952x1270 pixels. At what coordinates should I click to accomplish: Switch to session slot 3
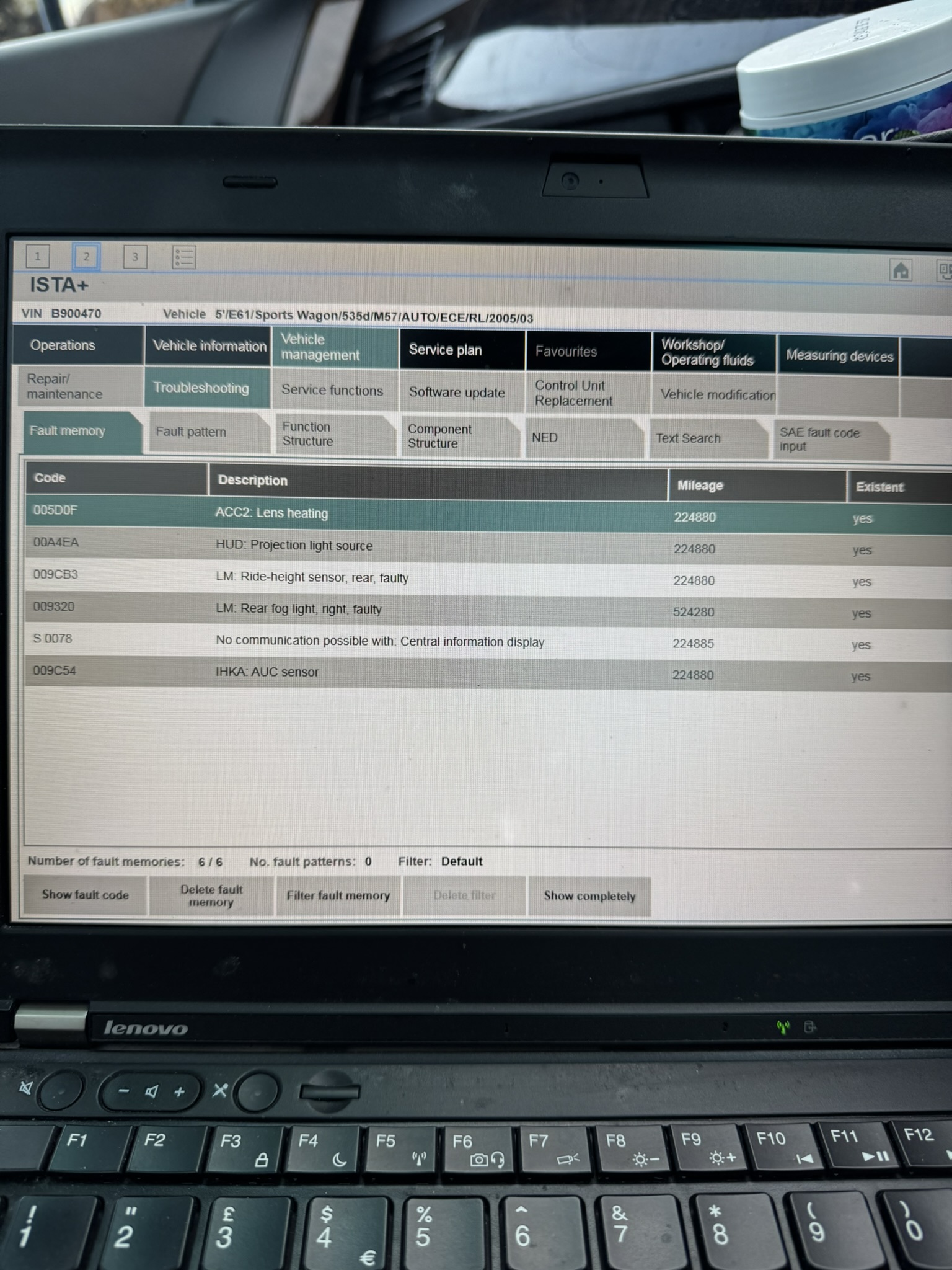pyautogui.click(x=135, y=256)
